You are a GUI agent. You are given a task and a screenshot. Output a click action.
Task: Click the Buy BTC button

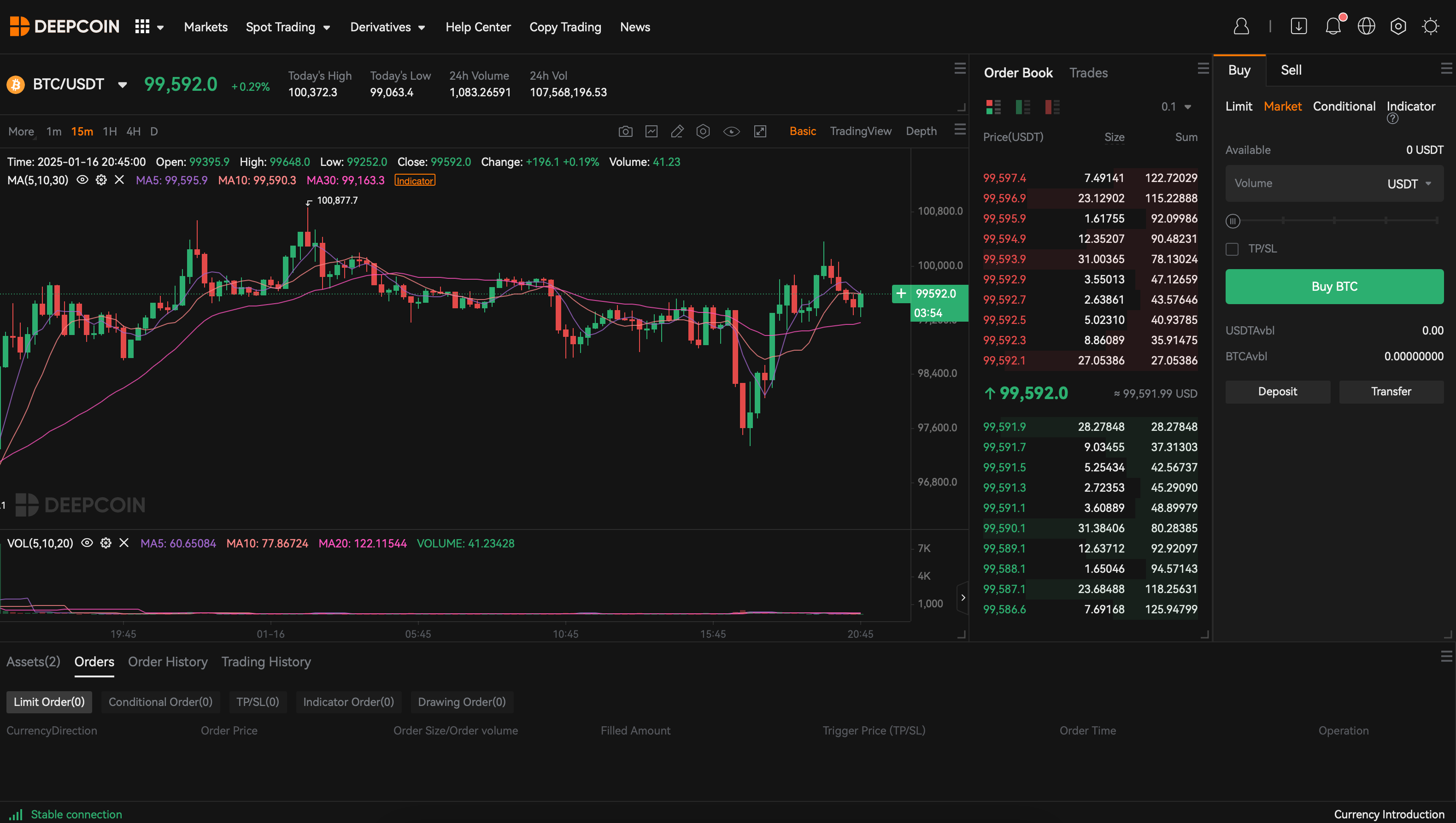(x=1334, y=287)
